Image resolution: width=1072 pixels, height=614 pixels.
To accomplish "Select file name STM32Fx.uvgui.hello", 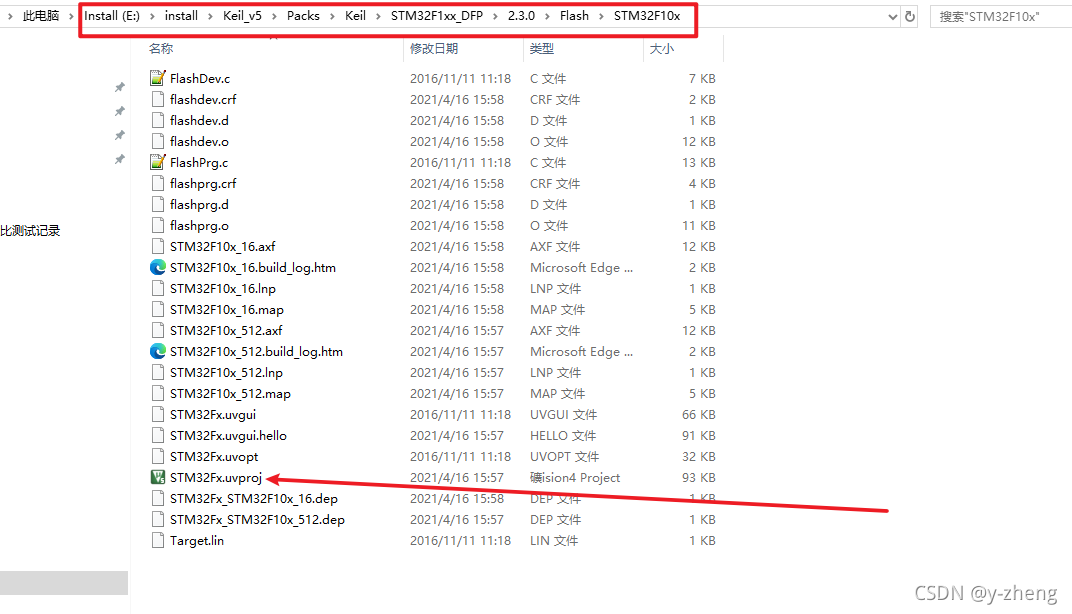I will (228, 436).
